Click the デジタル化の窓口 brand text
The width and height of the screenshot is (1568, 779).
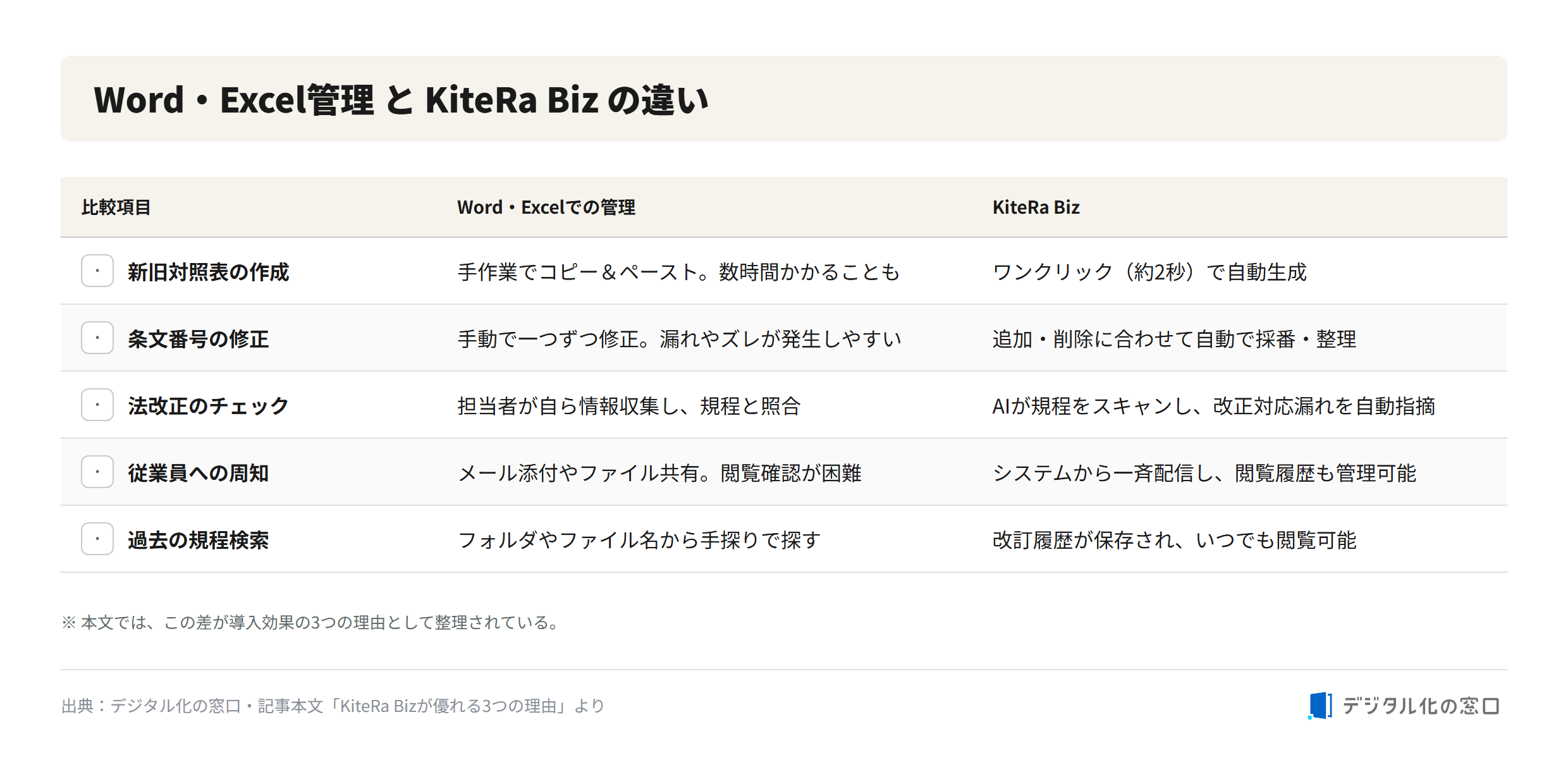click(1421, 706)
